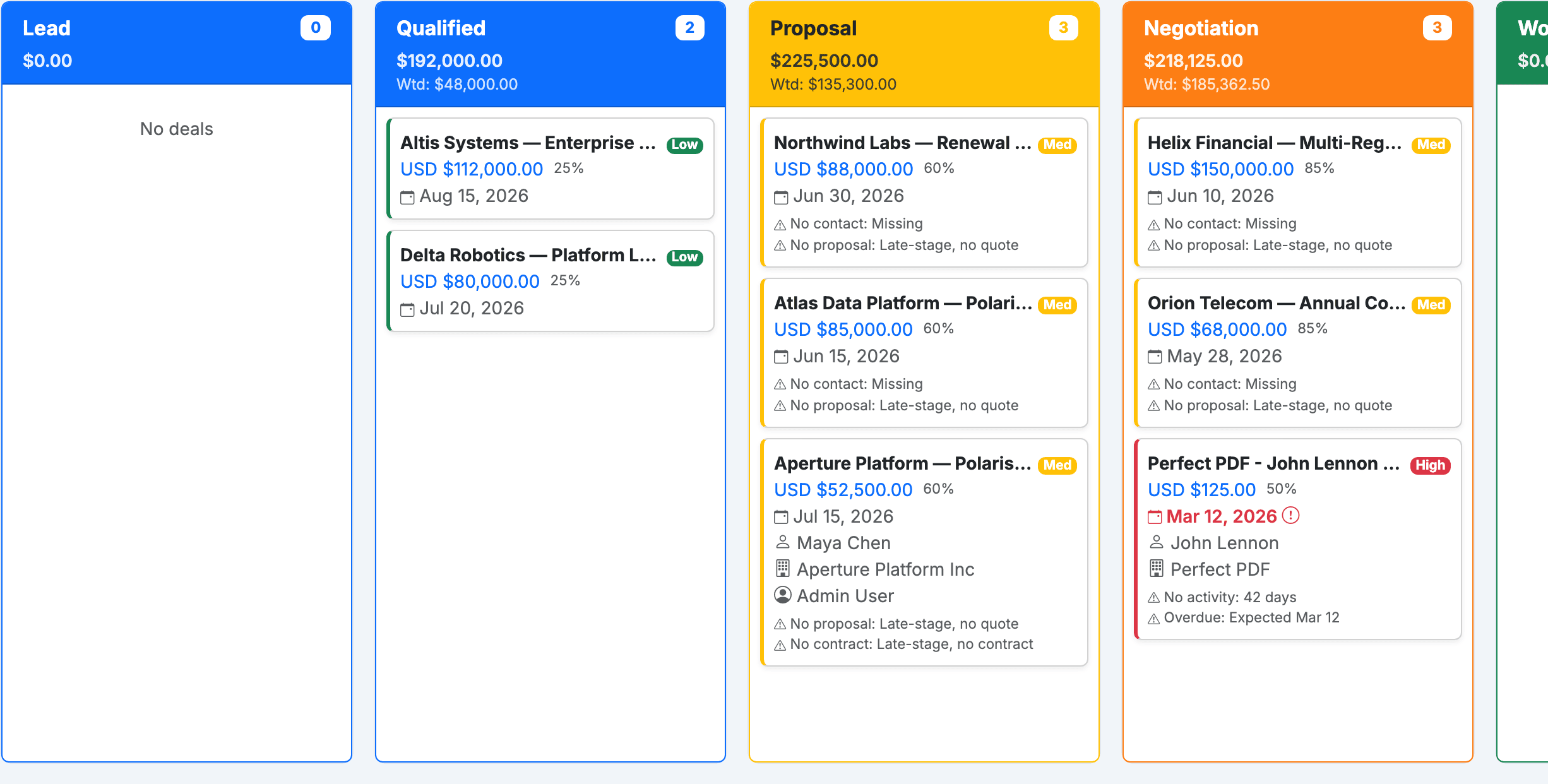This screenshot has height=784, width=1548.
Task: Open the Atlas Data Platform — Polaris deal
Action: click(903, 303)
